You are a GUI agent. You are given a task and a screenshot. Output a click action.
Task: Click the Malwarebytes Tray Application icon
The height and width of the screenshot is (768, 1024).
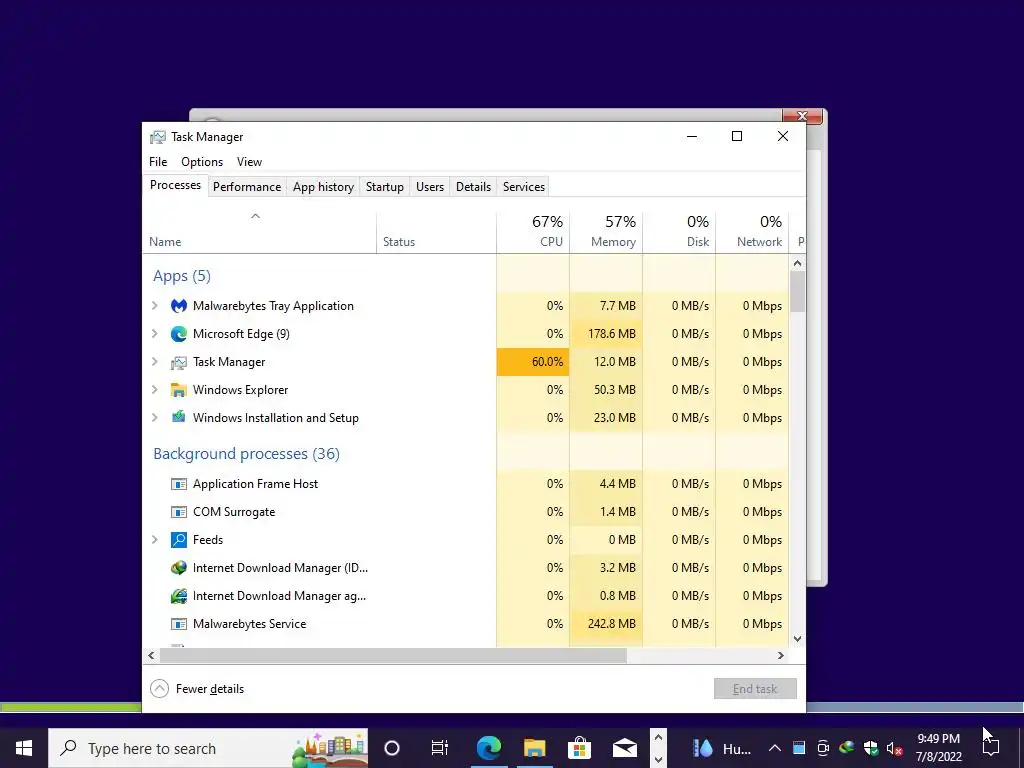(x=178, y=306)
